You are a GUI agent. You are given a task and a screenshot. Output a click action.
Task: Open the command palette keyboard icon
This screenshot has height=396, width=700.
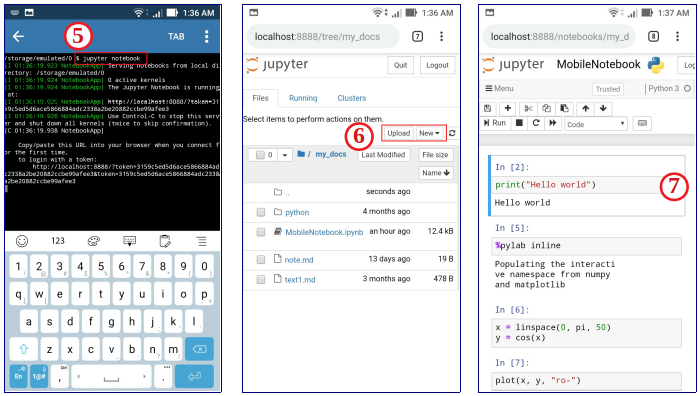click(x=642, y=124)
